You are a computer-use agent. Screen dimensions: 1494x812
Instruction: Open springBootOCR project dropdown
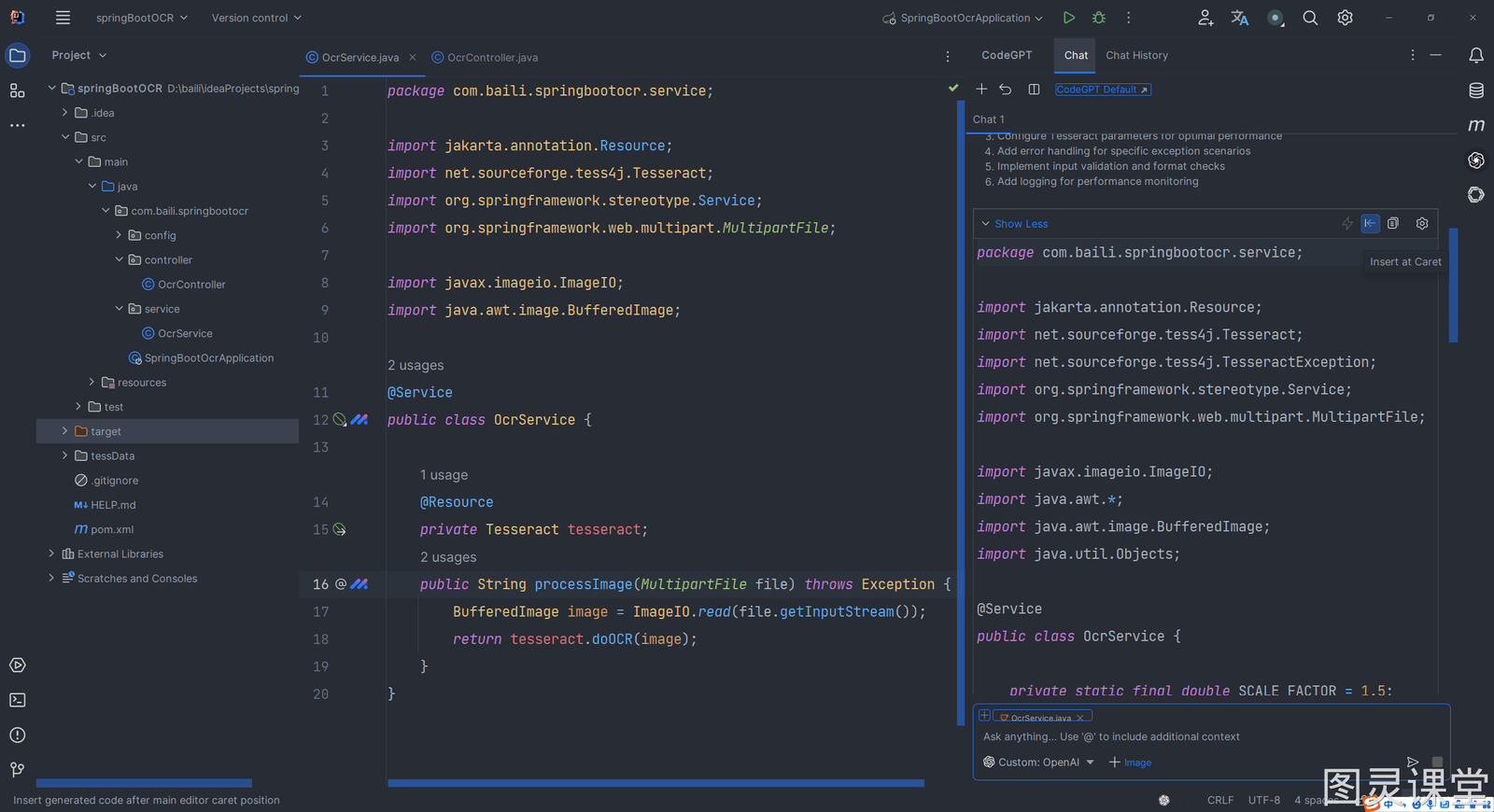pos(142,18)
